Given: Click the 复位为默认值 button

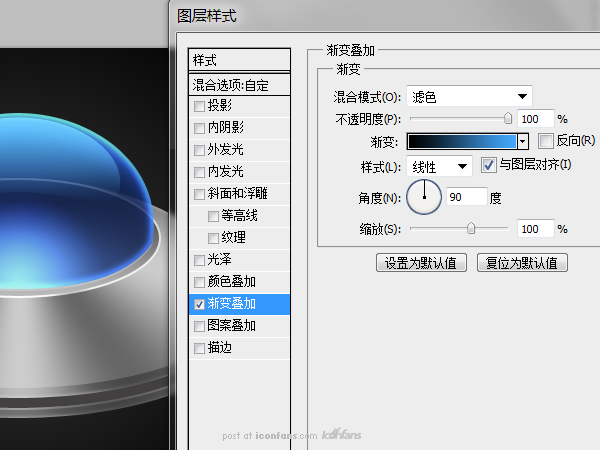Looking at the screenshot, I should coord(522,263).
